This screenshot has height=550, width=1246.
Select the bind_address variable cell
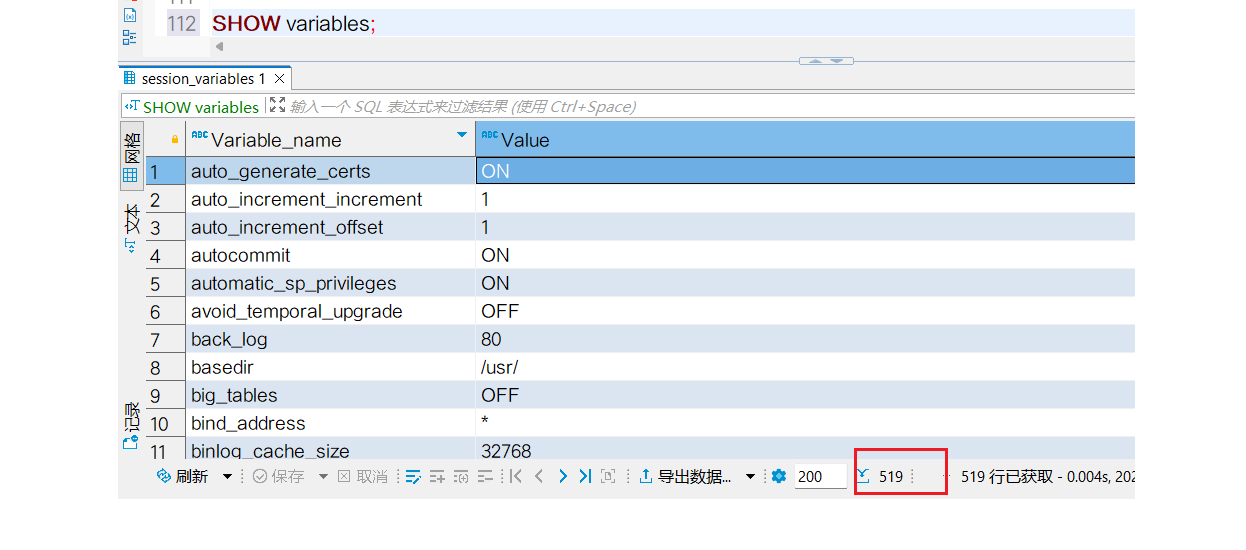coord(330,423)
